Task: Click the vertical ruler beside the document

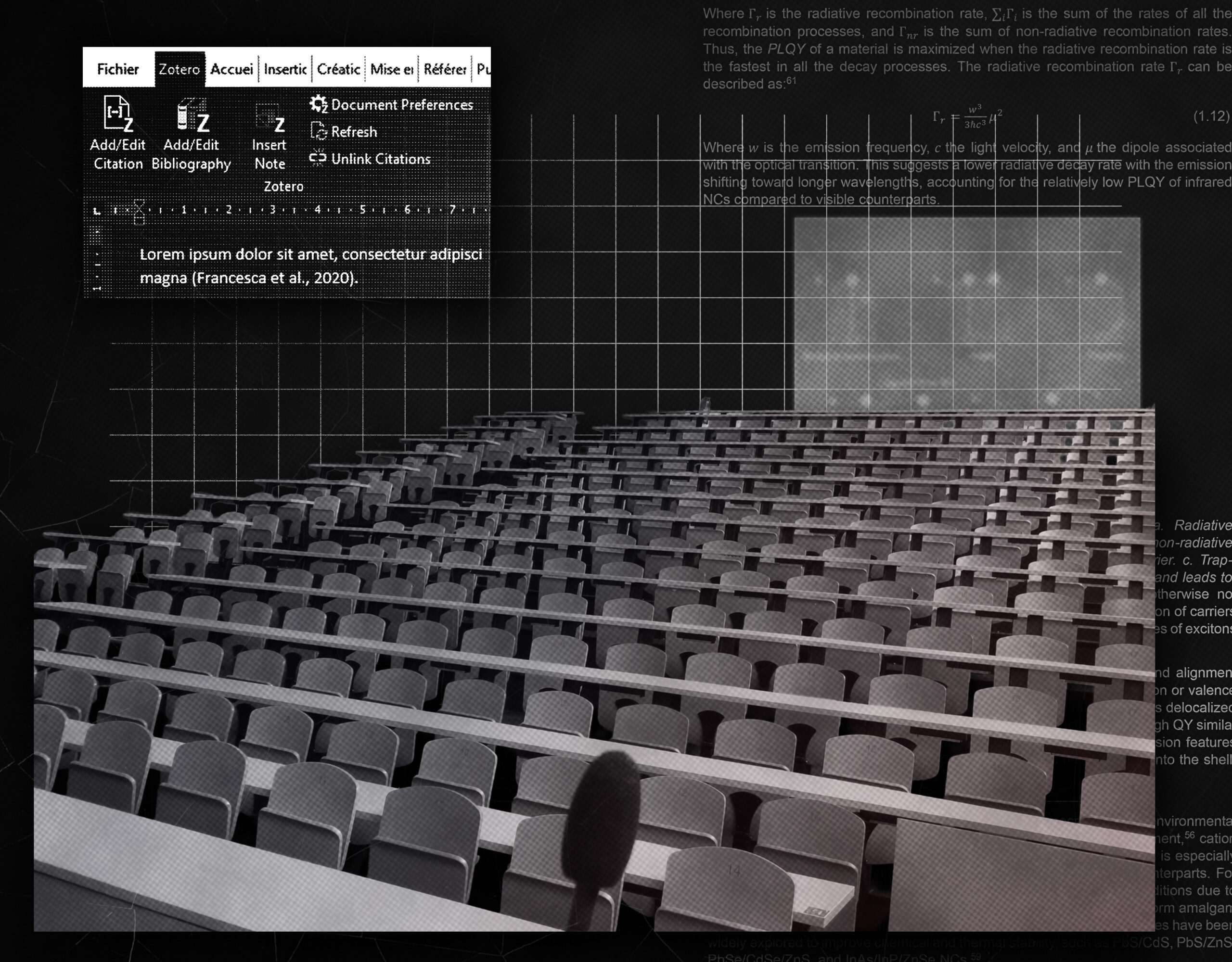Action: [x=97, y=265]
